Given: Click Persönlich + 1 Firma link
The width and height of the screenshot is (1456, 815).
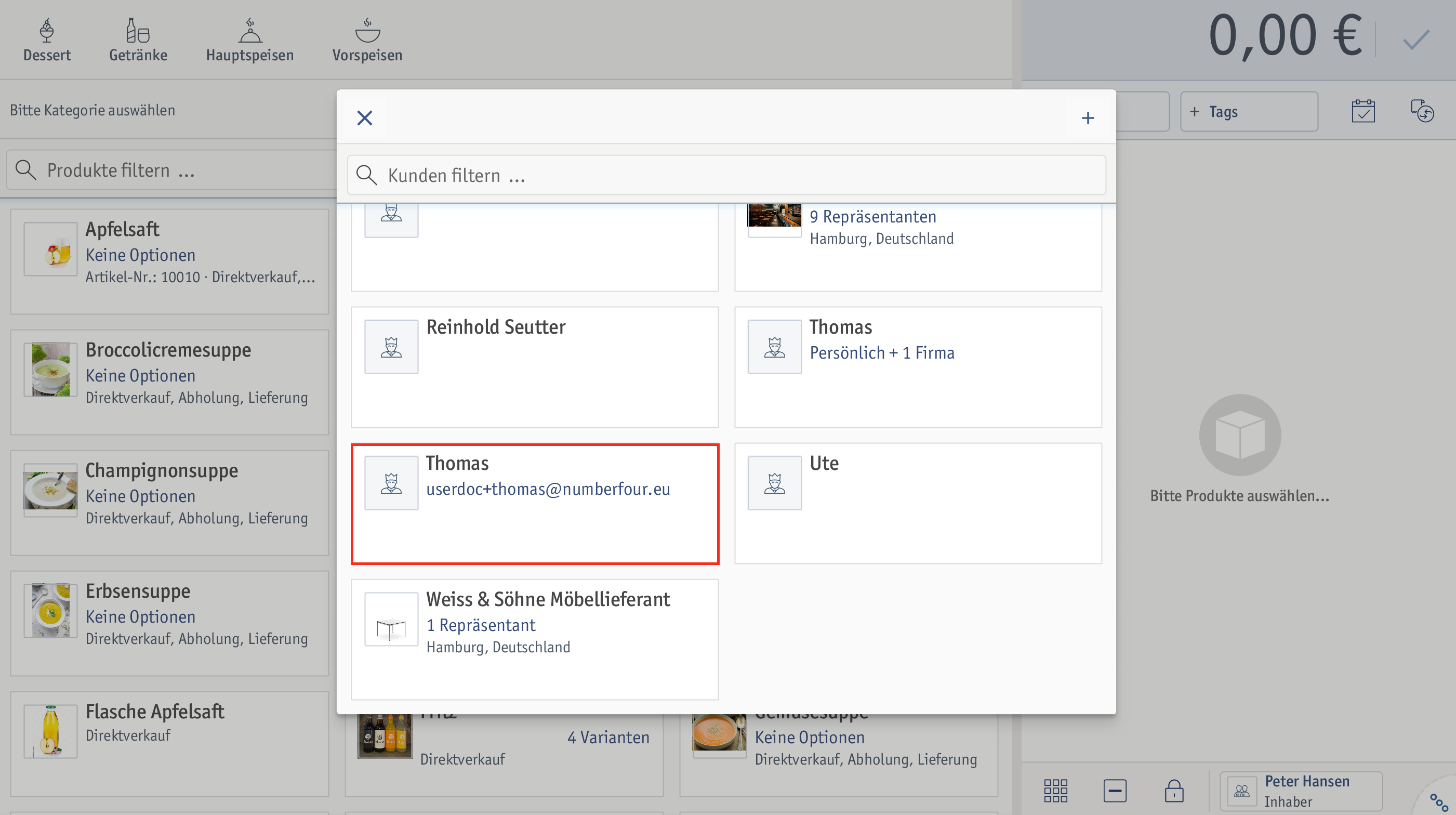Looking at the screenshot, I should 882,353.
